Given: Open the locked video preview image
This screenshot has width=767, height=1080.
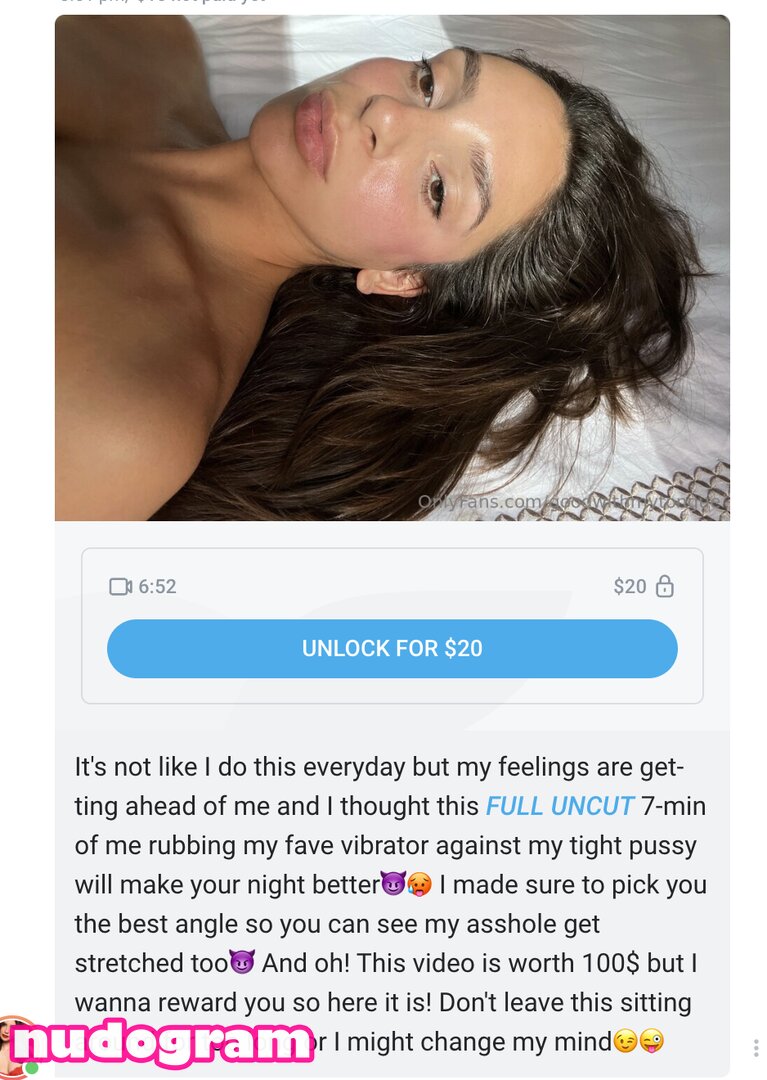Looking at the screenshot, I should click(392, 268).
